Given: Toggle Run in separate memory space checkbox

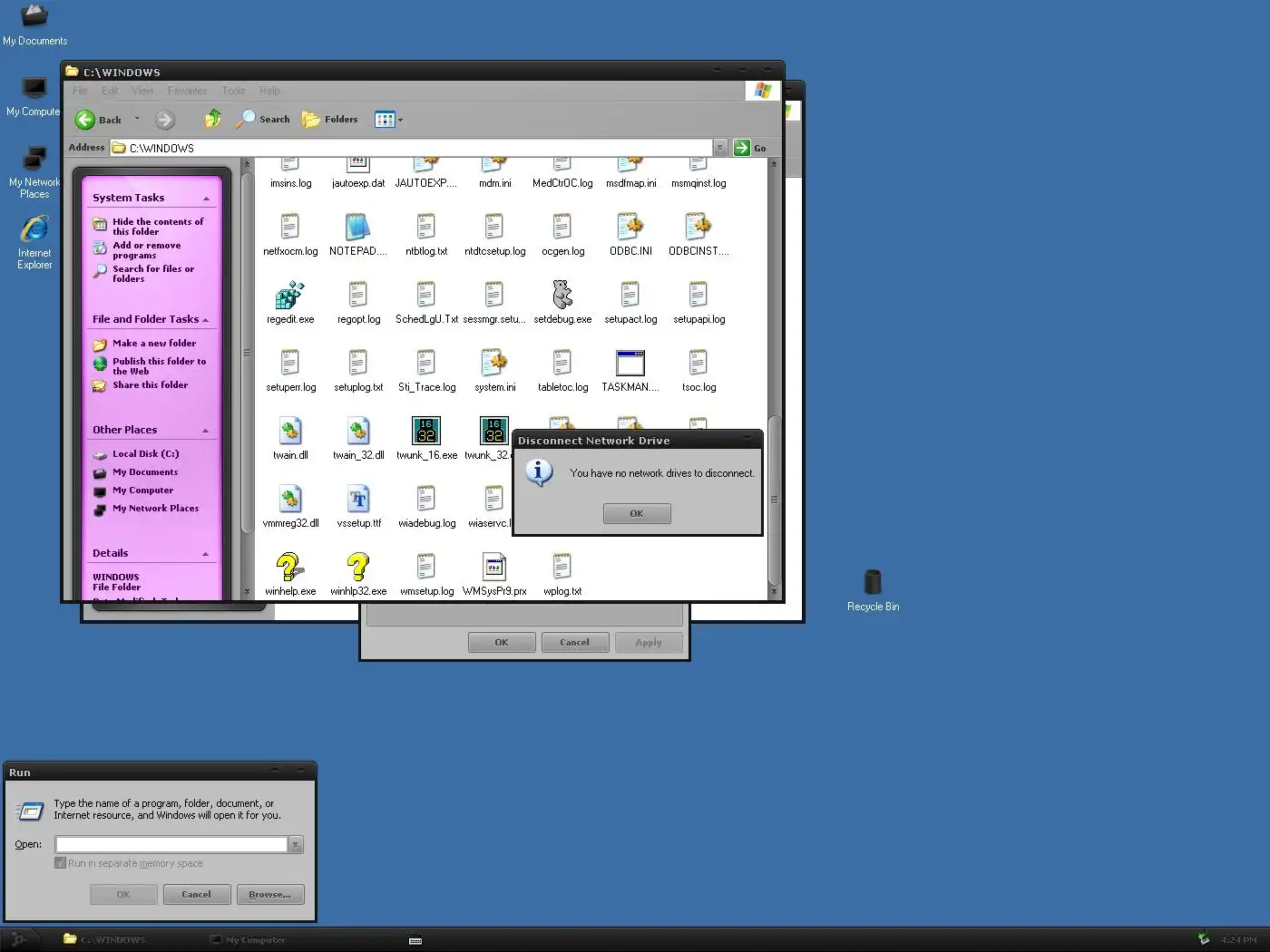Looking at the screenshot, I should pos(61,863).
